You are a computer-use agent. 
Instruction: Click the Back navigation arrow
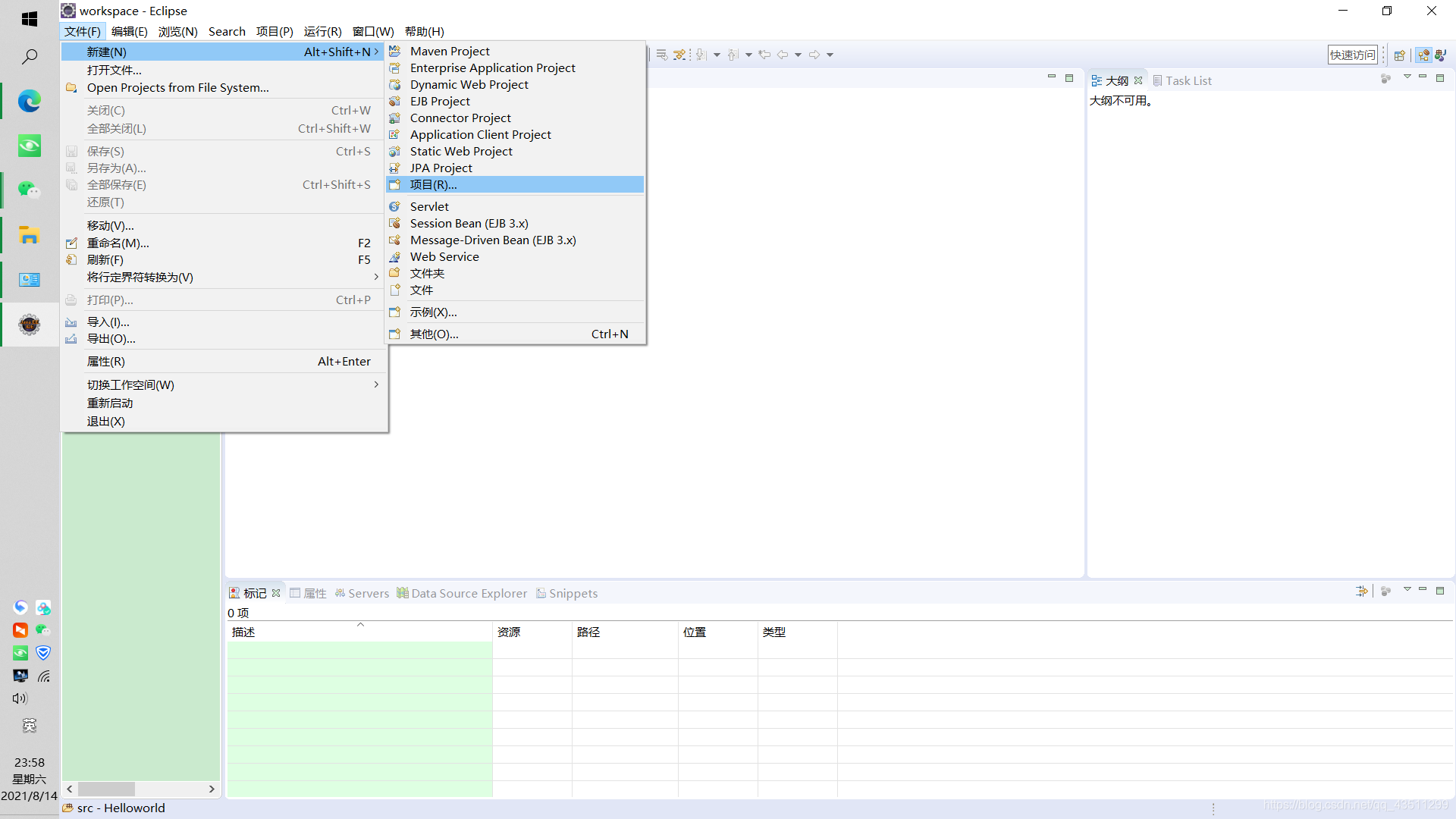click(x=783, y=55)
